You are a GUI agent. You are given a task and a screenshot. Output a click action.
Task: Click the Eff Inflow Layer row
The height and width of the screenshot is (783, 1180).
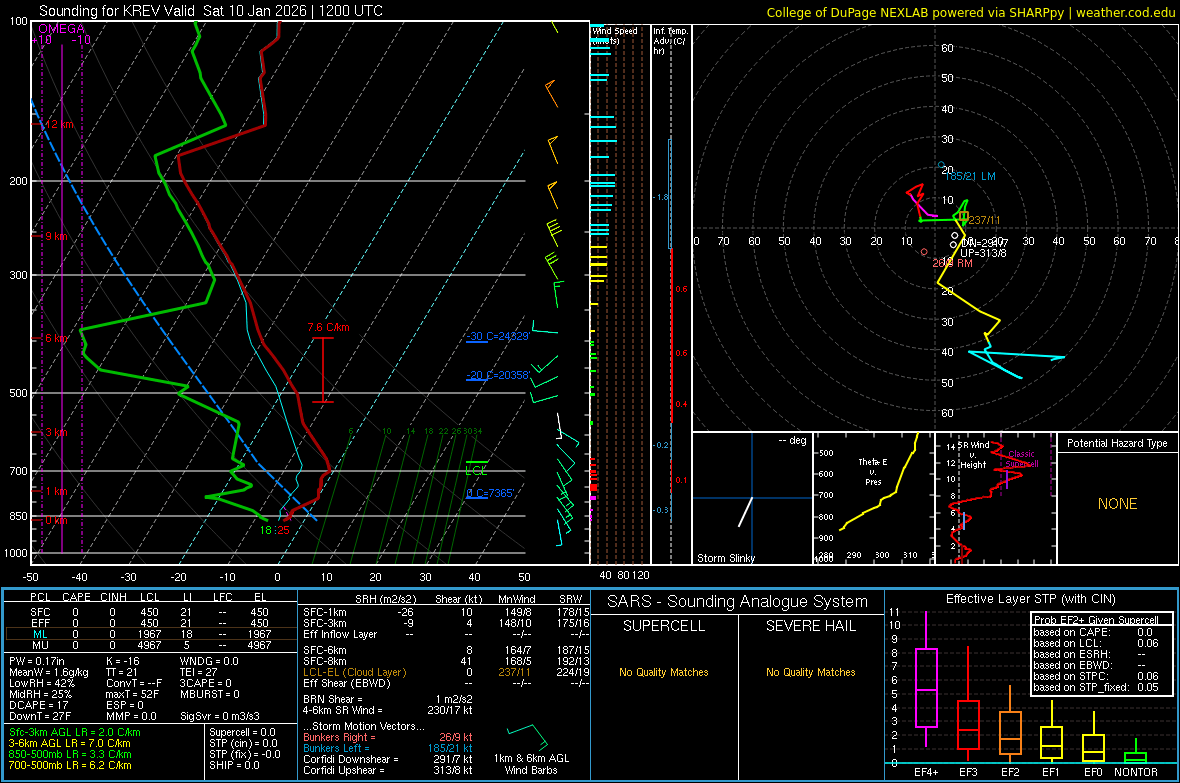(446, 634)
